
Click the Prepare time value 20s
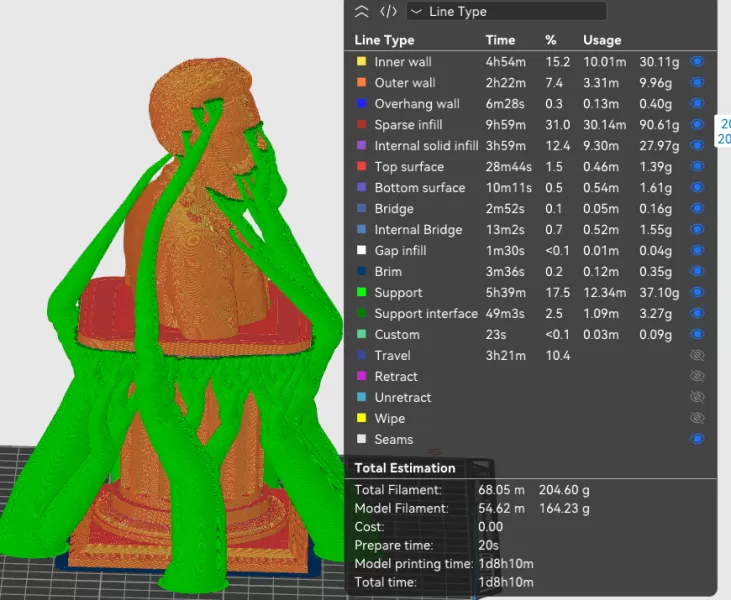488,545
